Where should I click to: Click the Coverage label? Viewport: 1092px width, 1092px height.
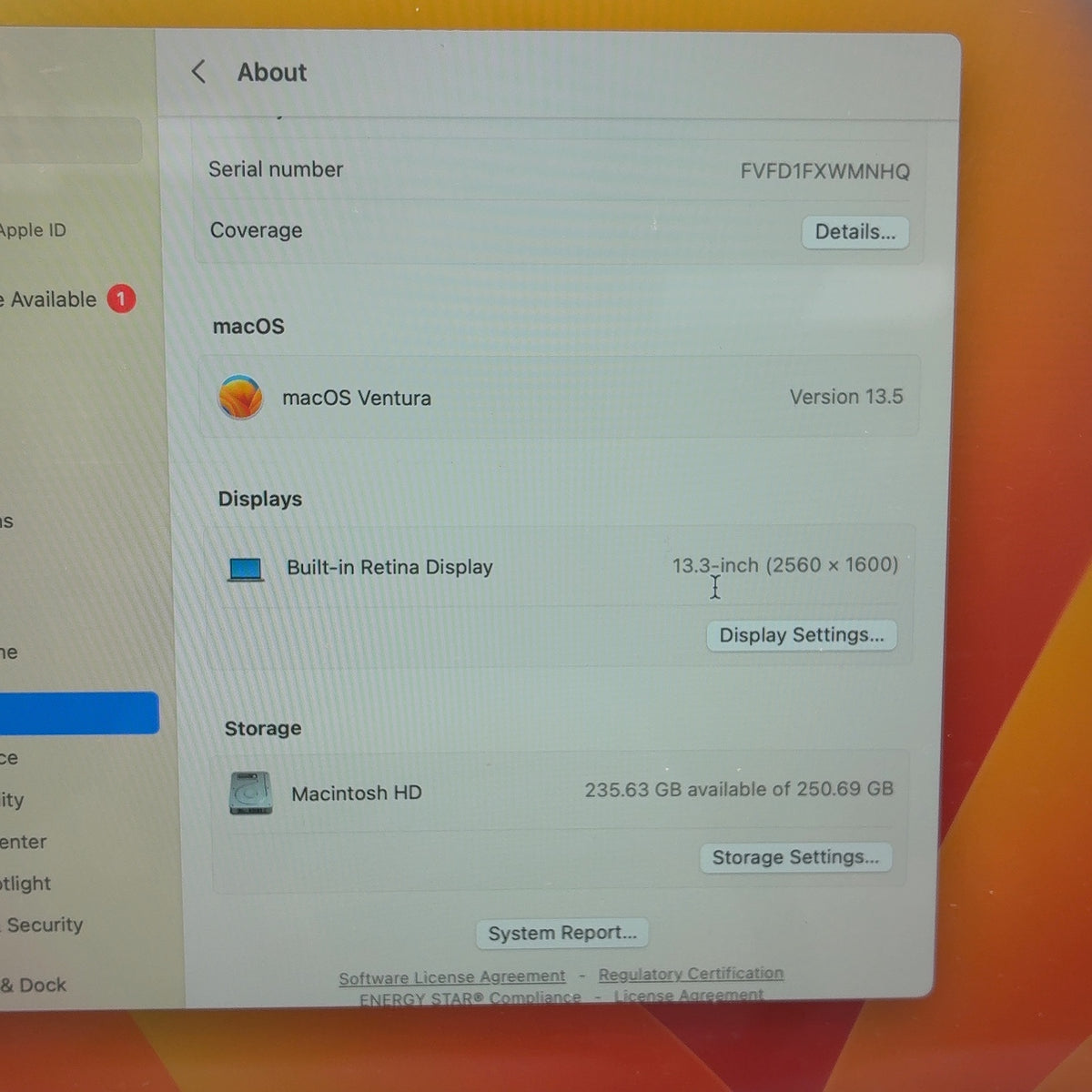(x=256, y=230)
